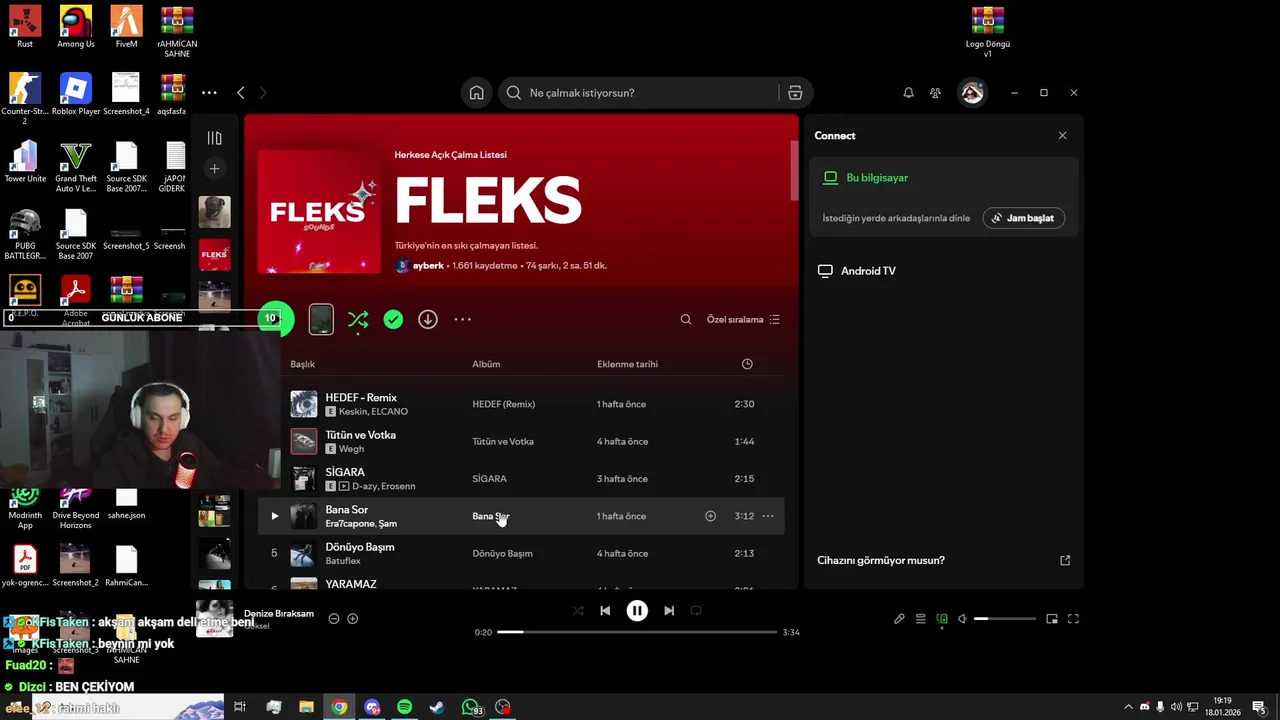Create new playlist with plus button
This screenshot has height=720, width=1280.
coord(214,169)
